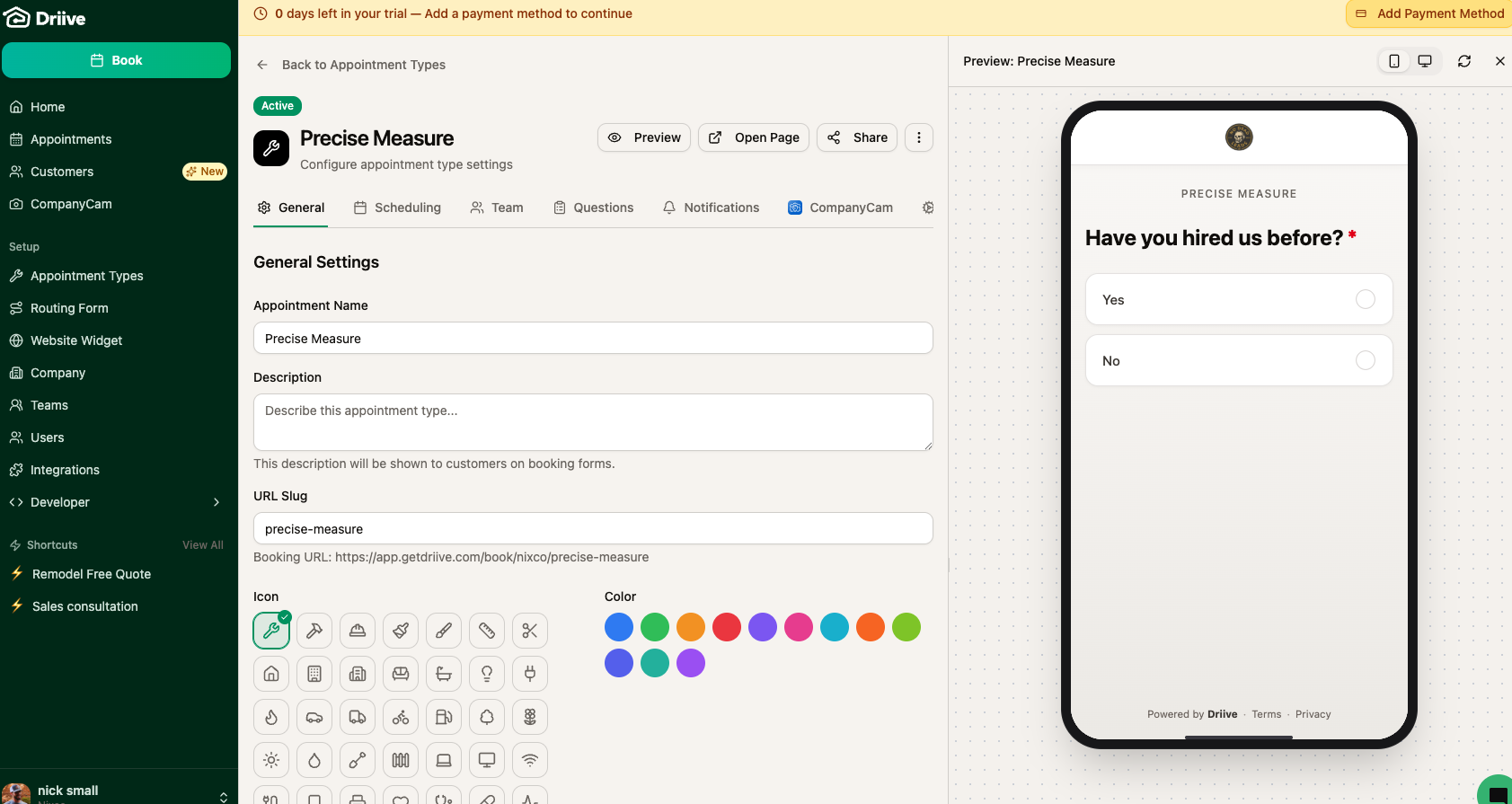Select the sun icon
Viewport: 1512px width, 804px height.
click(x=271, y=760)
